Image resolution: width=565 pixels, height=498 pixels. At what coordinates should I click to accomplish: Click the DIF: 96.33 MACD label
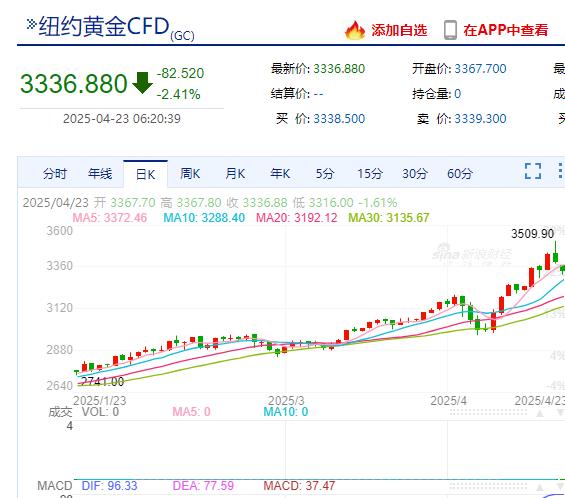click(110, 486)
